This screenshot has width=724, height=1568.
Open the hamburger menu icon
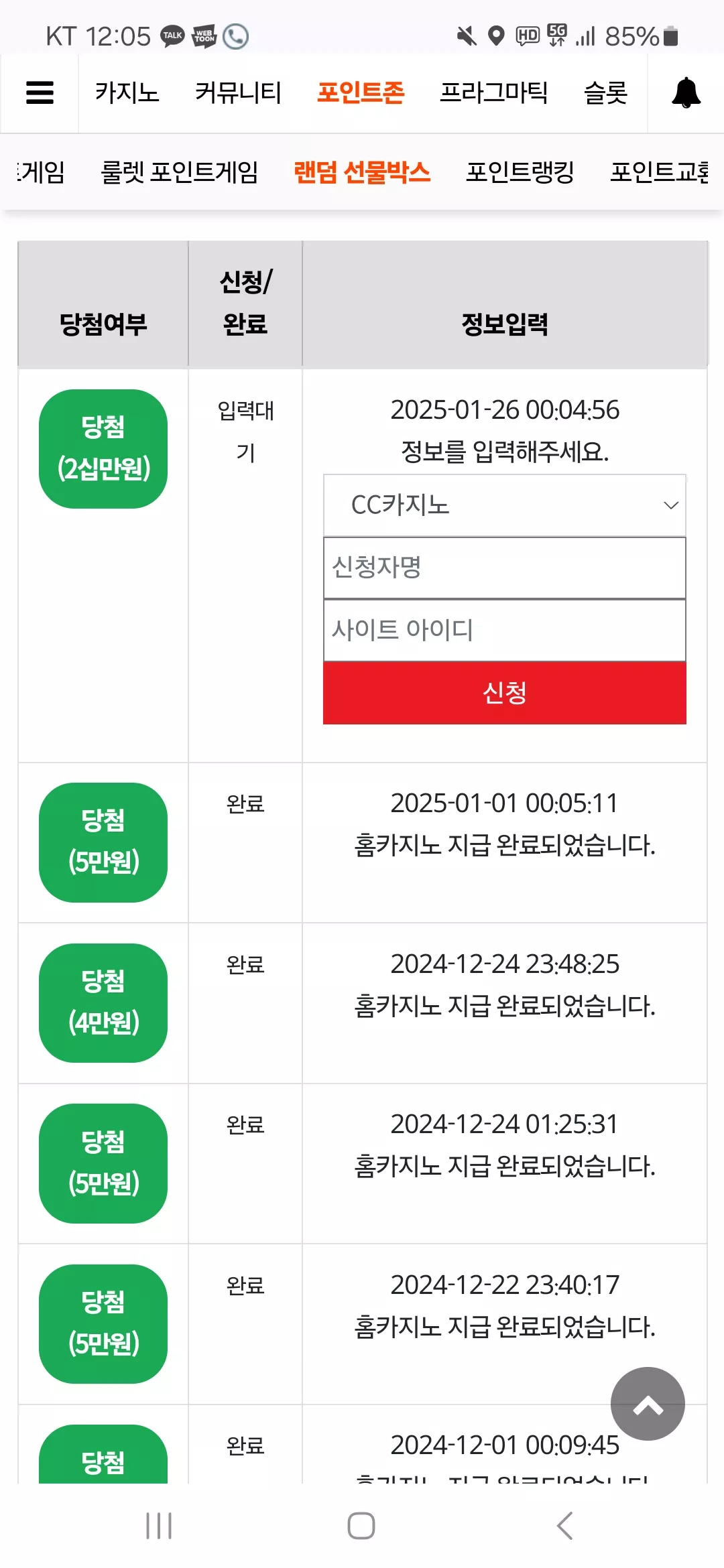(40, 92)
